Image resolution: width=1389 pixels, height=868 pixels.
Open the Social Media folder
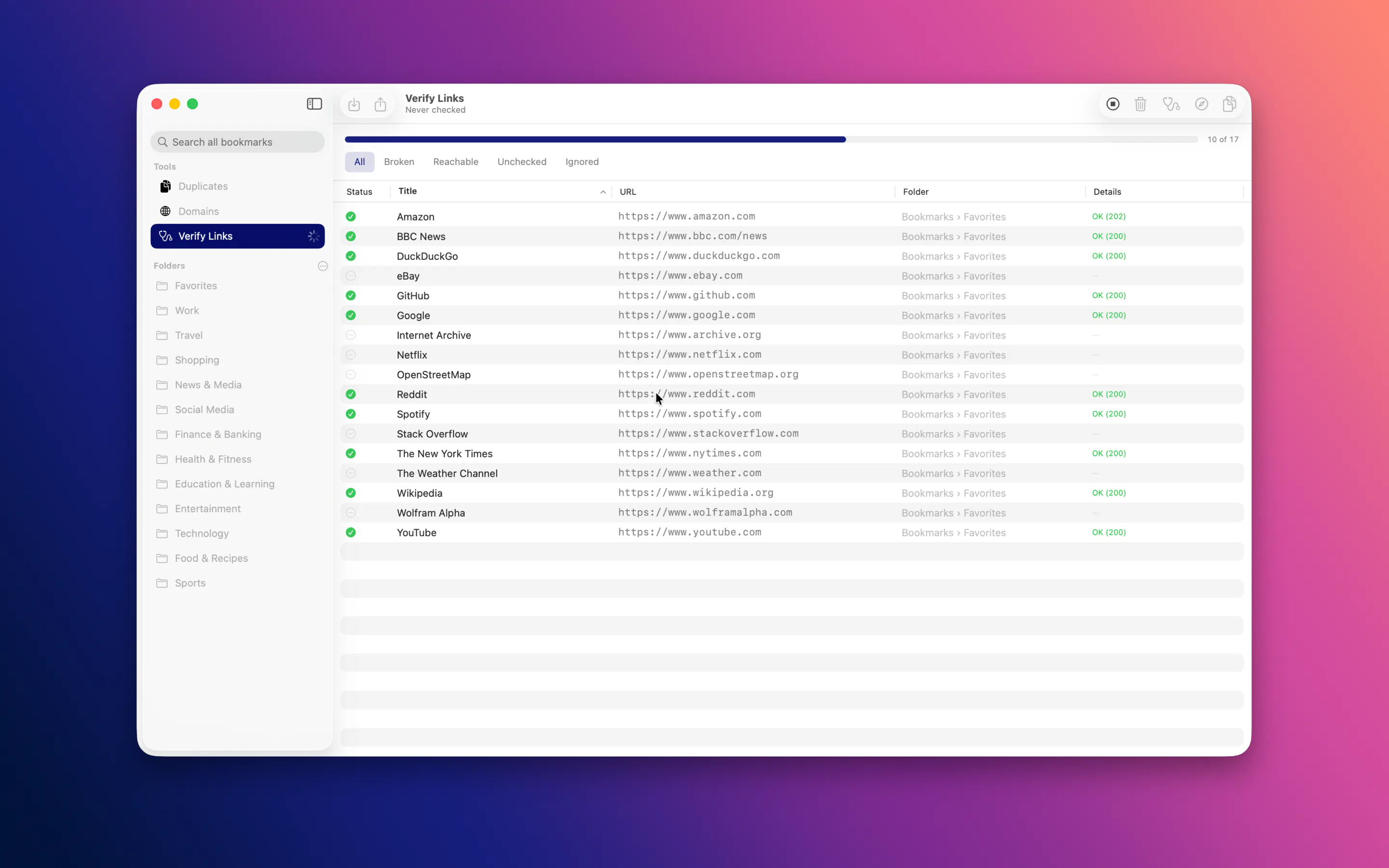click(238, 409)
